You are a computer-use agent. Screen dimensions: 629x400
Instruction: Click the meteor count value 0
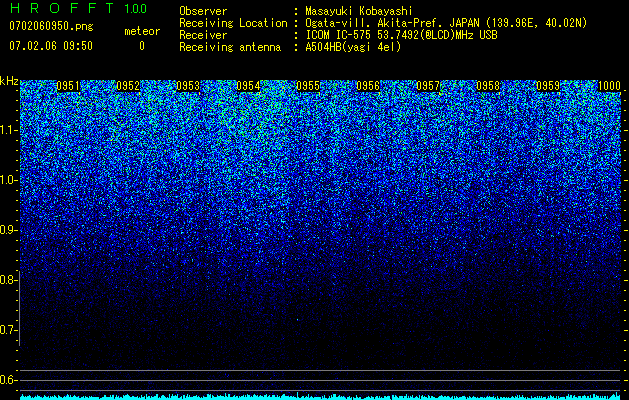(142, 46)
